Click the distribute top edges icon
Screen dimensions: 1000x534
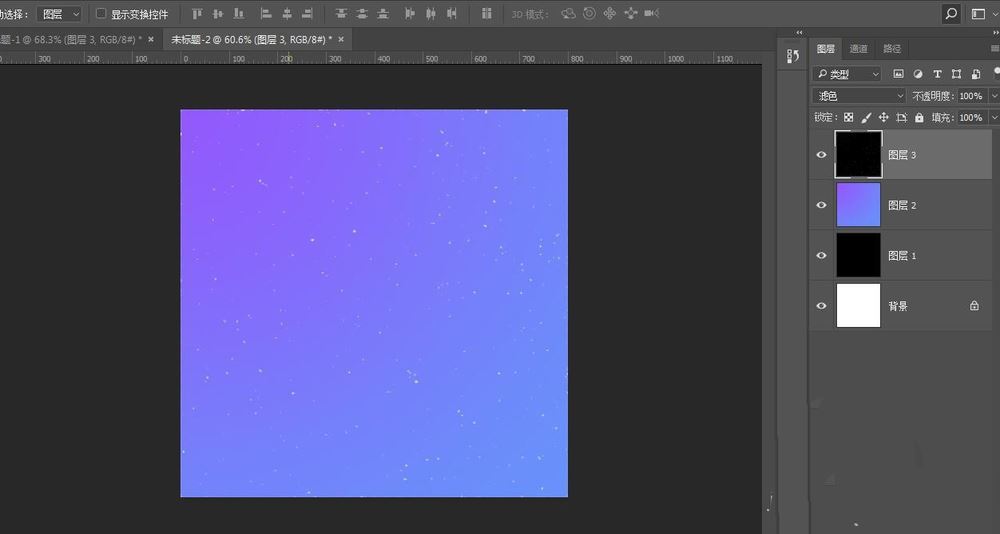pyautogui.click(x=341, y=13)
